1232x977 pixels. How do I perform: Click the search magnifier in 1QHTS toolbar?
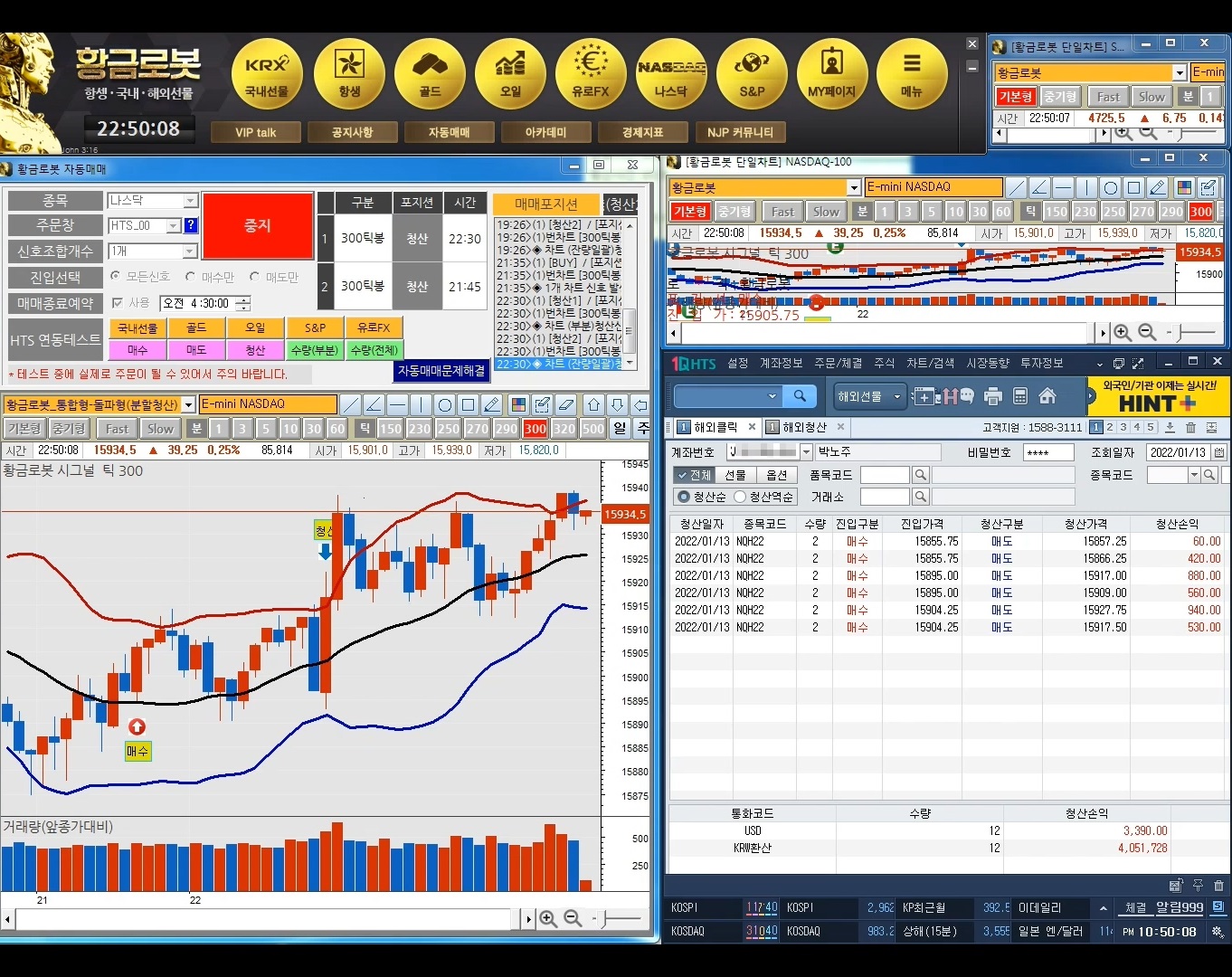(x=800, y=396)
